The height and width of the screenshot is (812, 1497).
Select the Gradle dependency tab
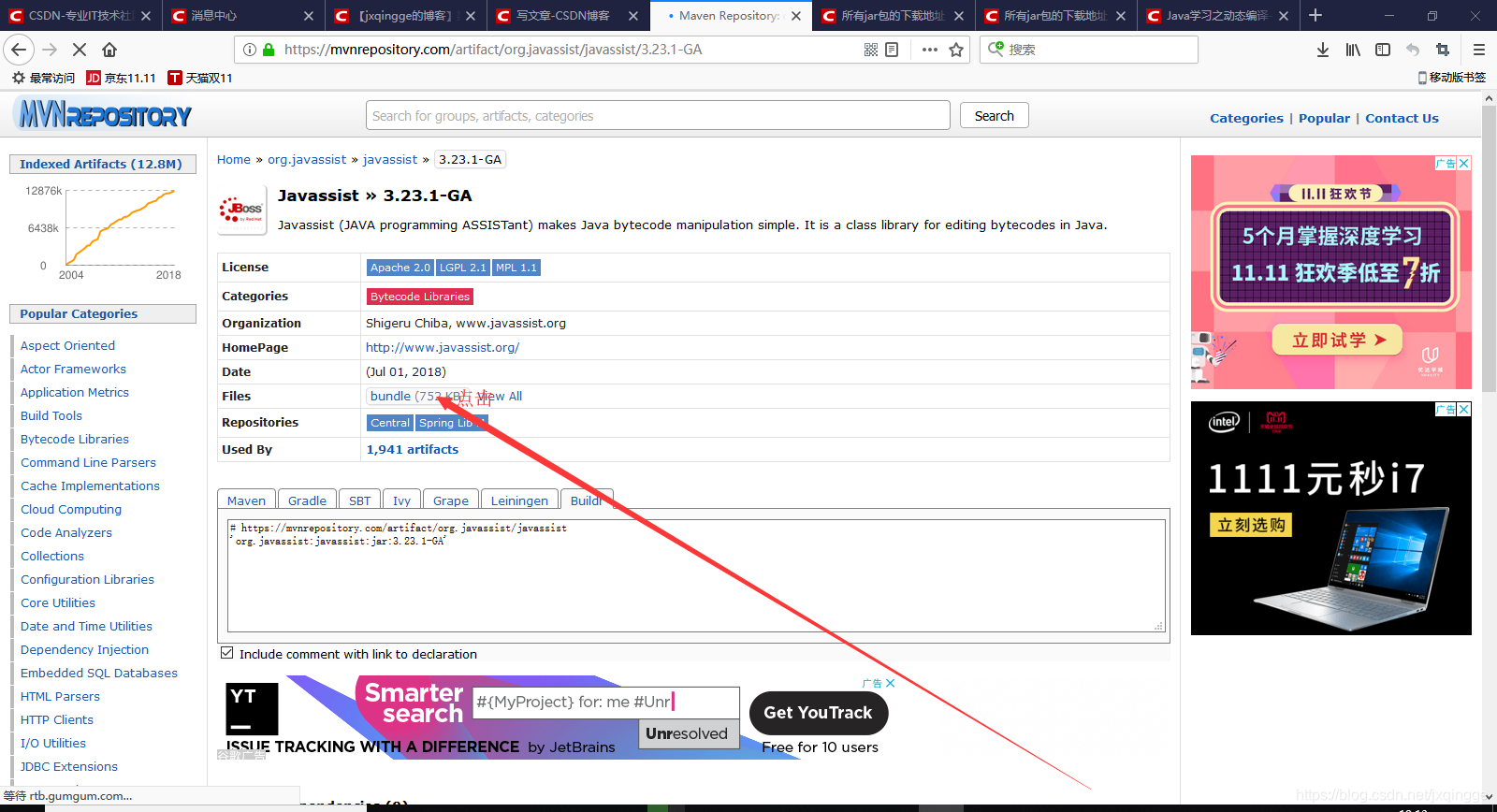307,500
